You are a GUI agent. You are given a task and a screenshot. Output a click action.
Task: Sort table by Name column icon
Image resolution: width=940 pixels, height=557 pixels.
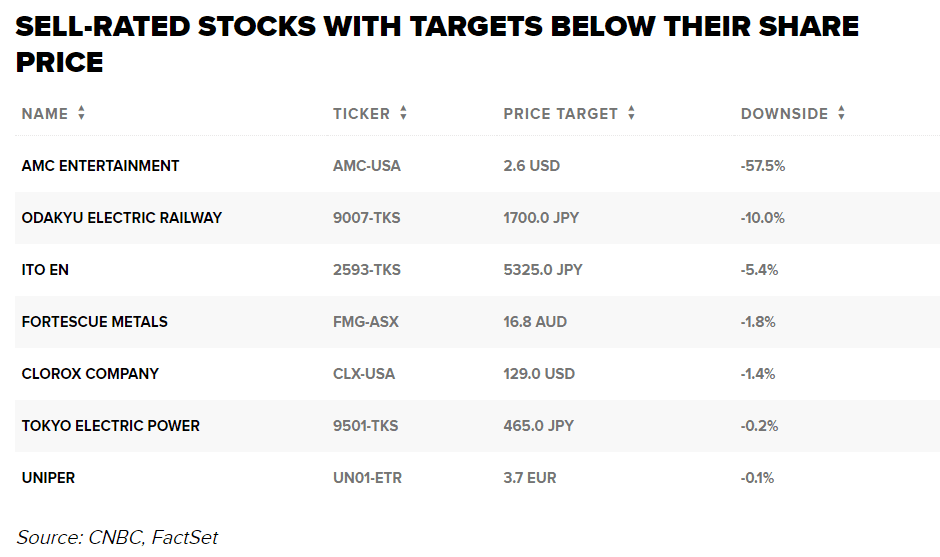coord(81,114)
